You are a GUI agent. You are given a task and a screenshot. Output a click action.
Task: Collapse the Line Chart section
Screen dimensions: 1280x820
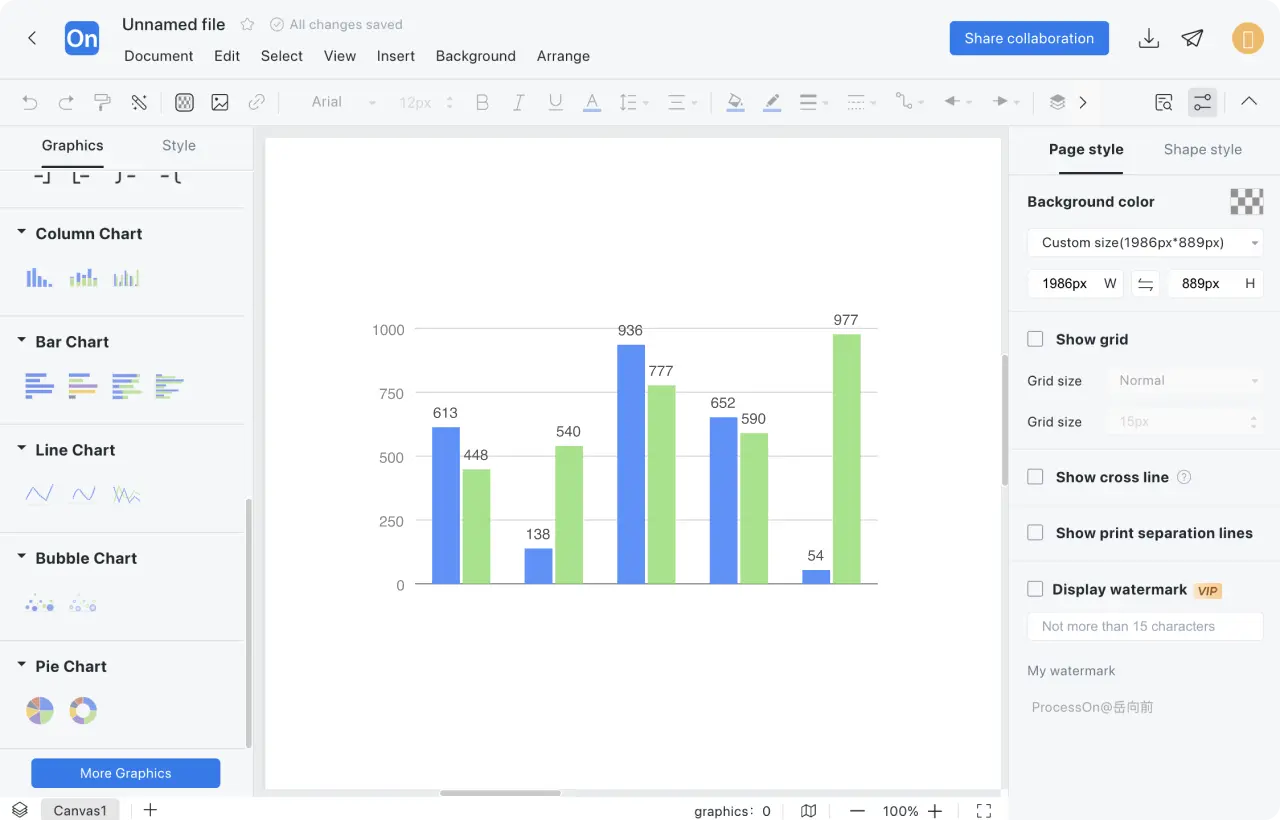click(21, 450)
